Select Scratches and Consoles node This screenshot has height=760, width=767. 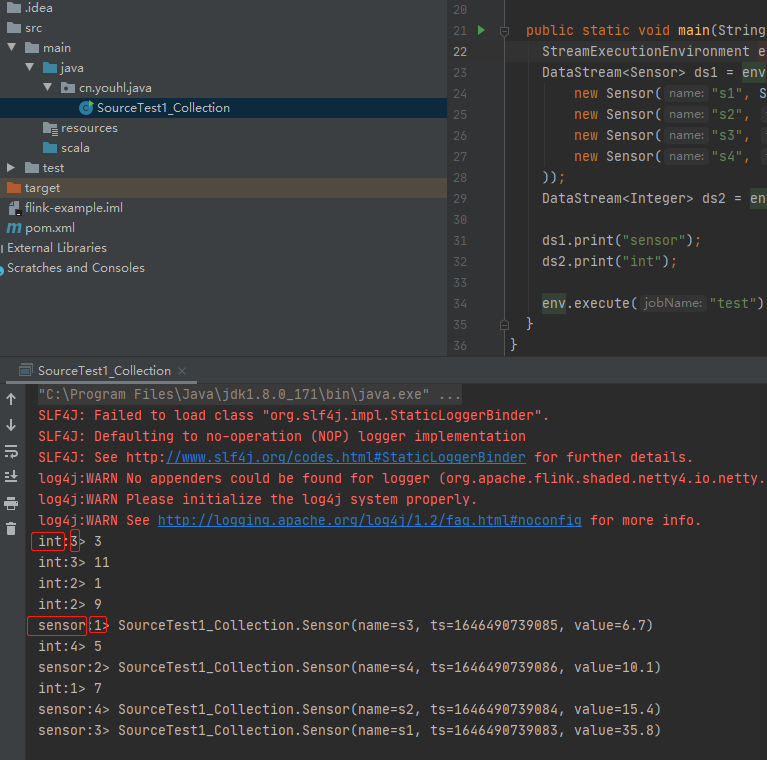(76, 268)
